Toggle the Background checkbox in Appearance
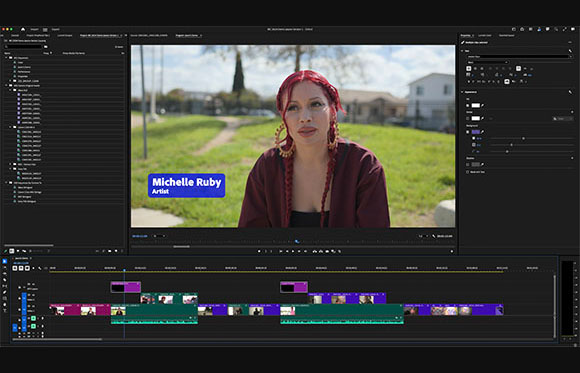Screen dimensions: 580x373 (x=468, y=132)
